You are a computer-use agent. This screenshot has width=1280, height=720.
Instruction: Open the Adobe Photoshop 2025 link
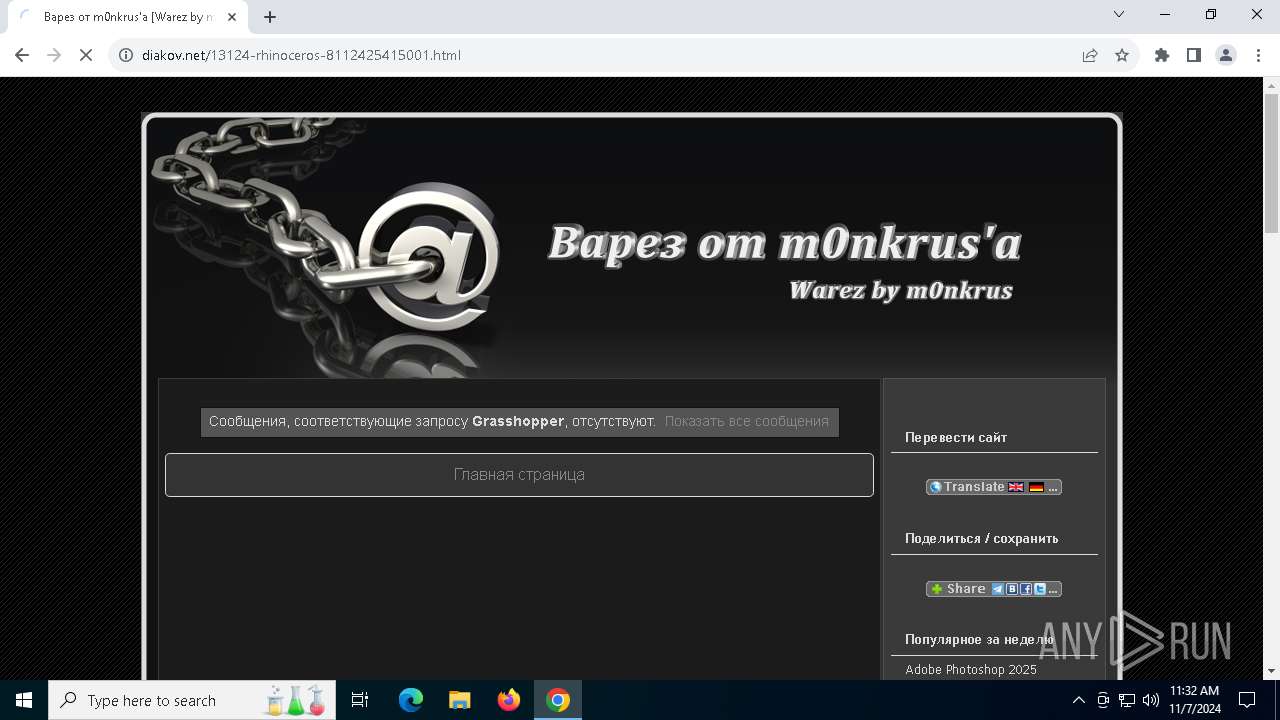(971, 670)
